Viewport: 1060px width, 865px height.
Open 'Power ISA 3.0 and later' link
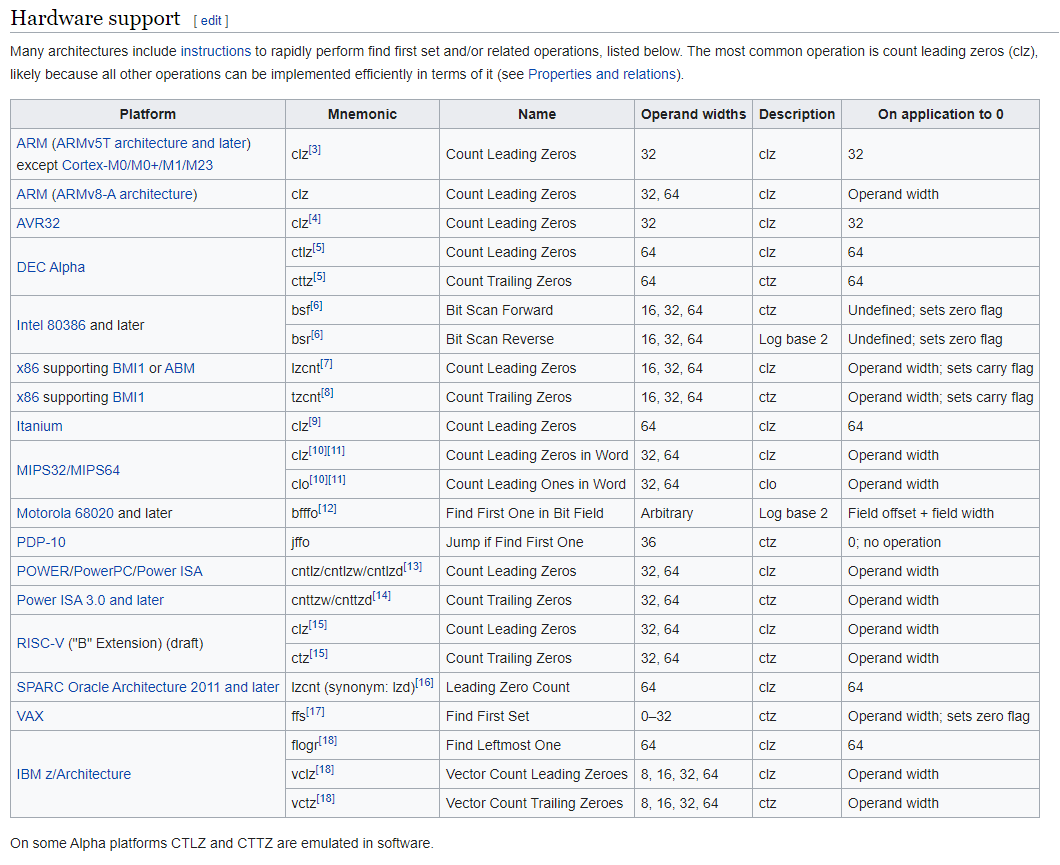tap(90, 601)
